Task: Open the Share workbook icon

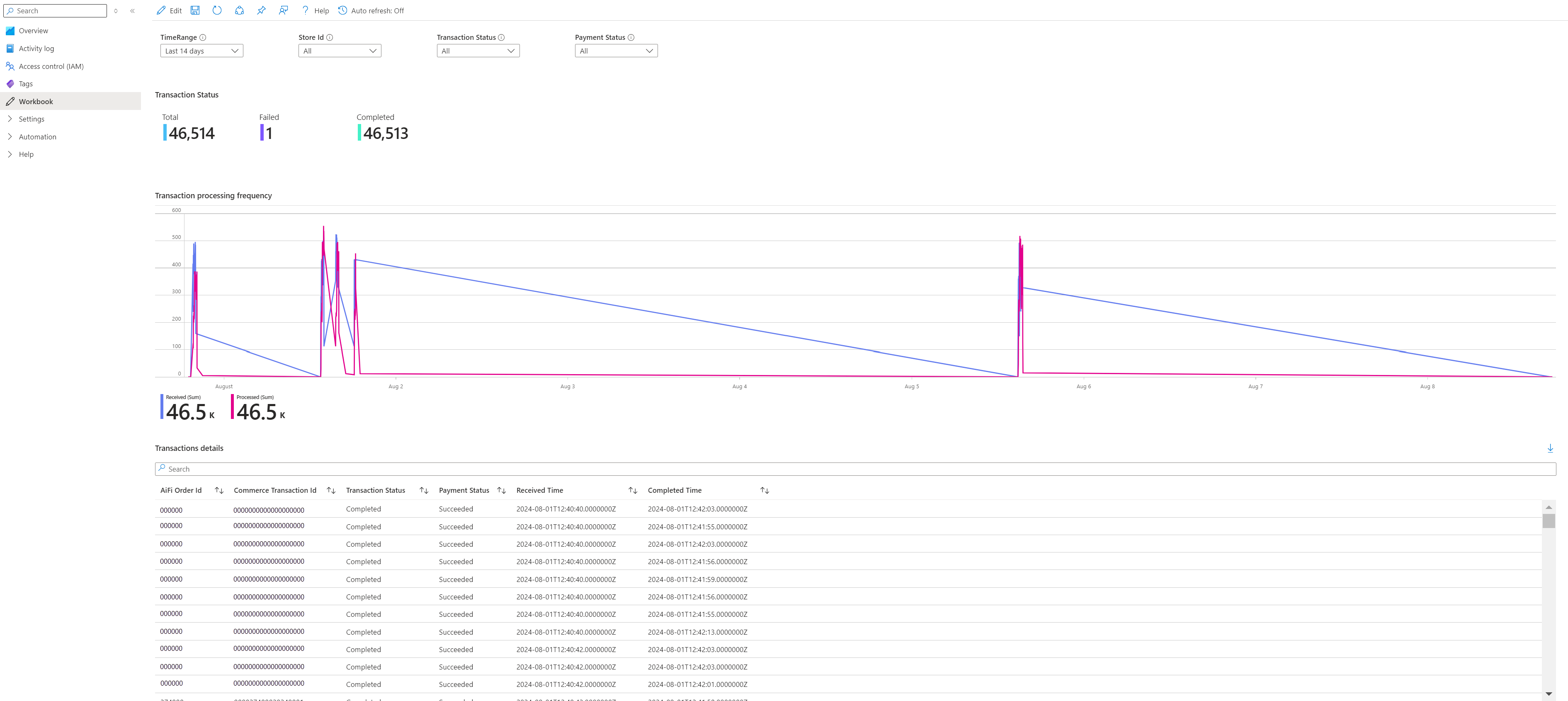Action: tap(239, 10)
